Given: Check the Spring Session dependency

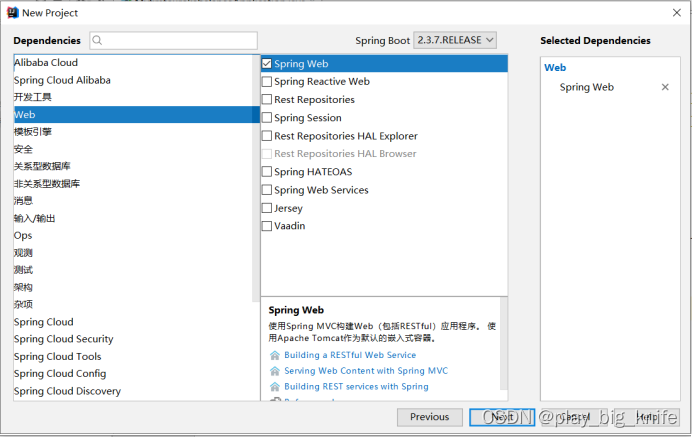Looking at the screenshot, I should click(267, 118).
